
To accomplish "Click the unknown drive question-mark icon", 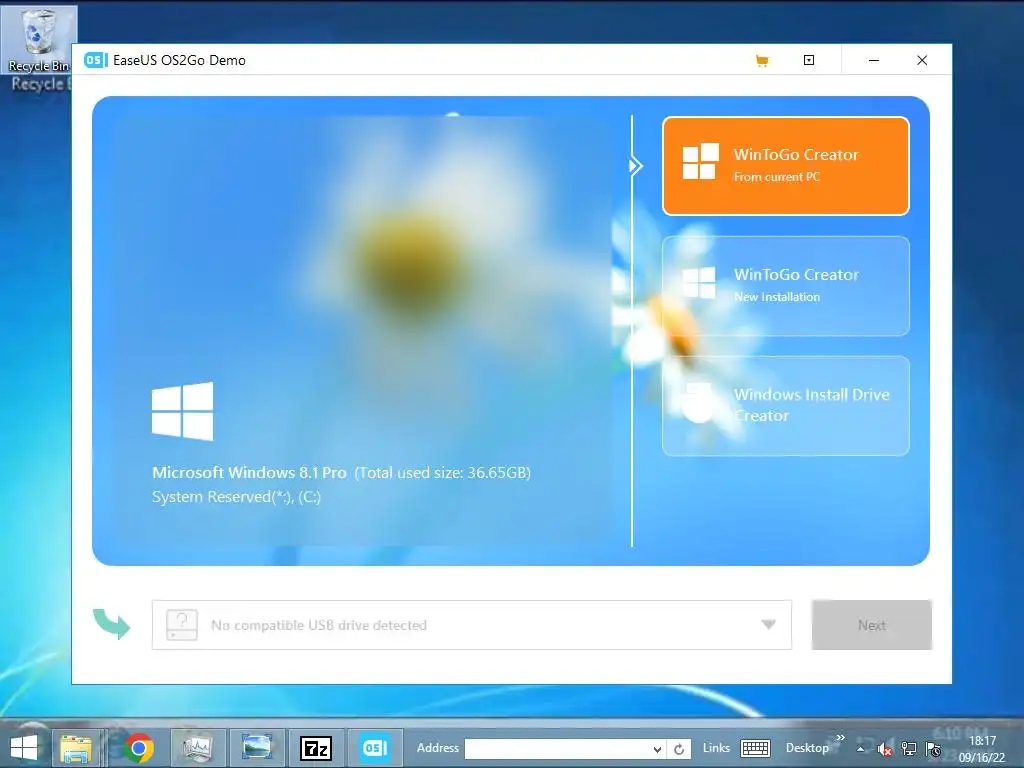I will 182,625.
